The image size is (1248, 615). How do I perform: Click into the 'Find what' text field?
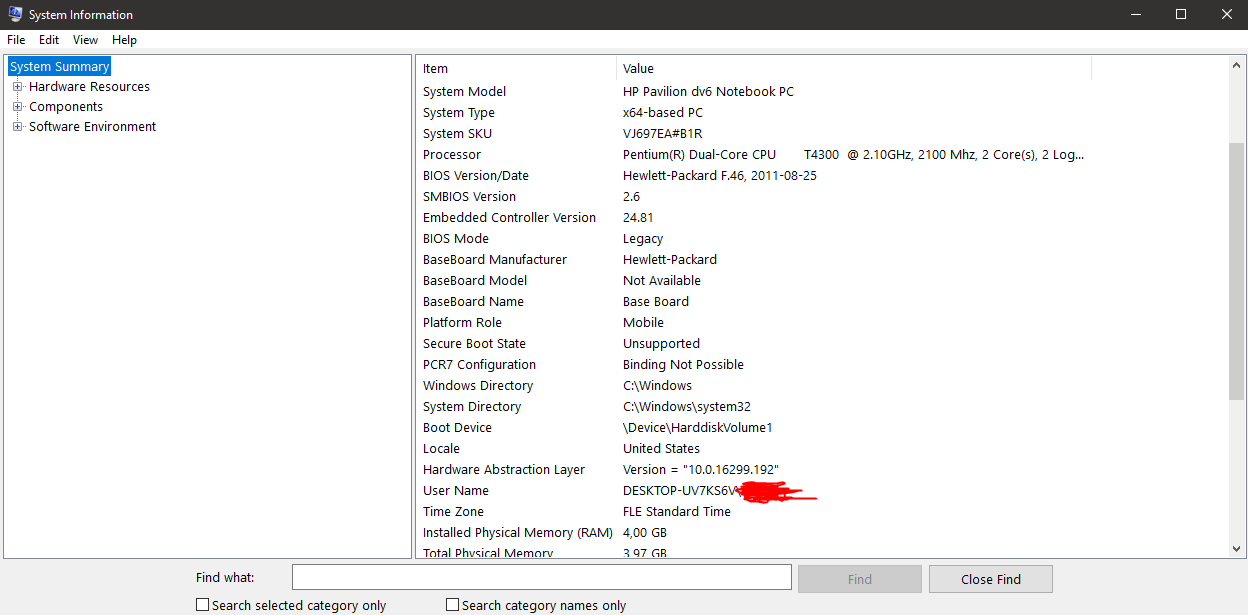[541, 578]
